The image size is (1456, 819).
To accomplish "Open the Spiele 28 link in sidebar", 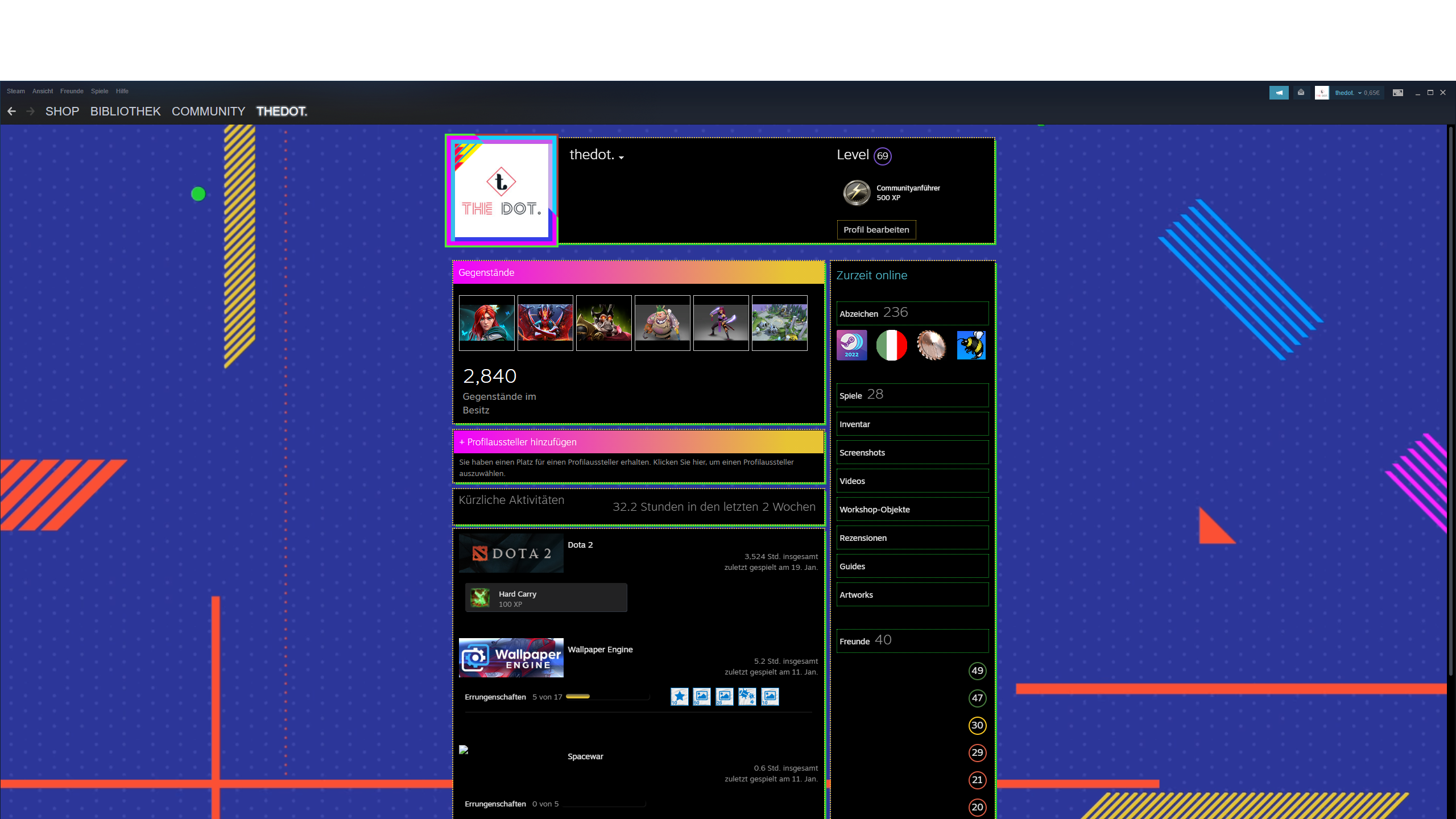I will (912, 395).
